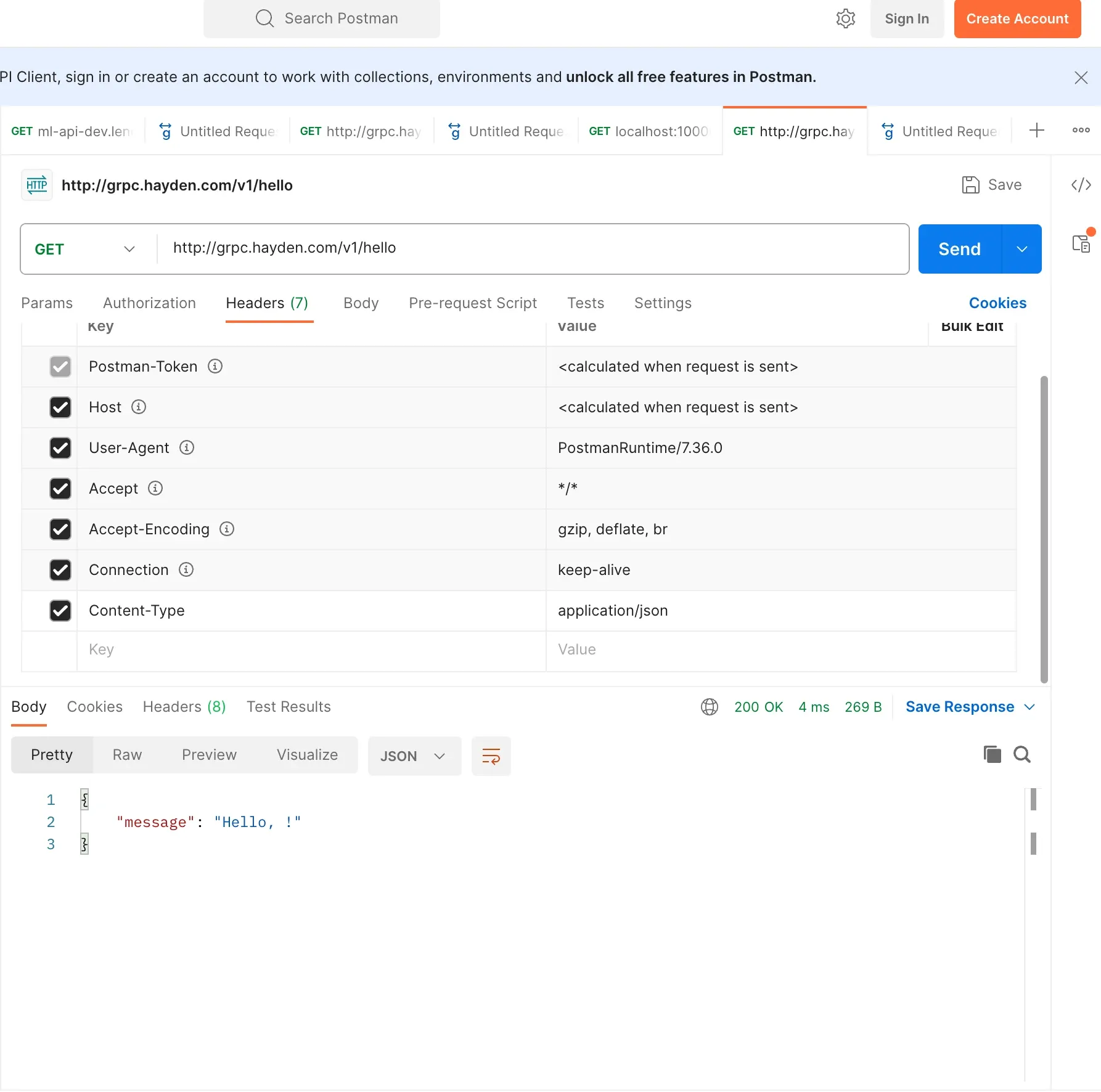Uncheck the Accept header checkbox
The image size is (1101, 1092).
click(x=60, y=489)
